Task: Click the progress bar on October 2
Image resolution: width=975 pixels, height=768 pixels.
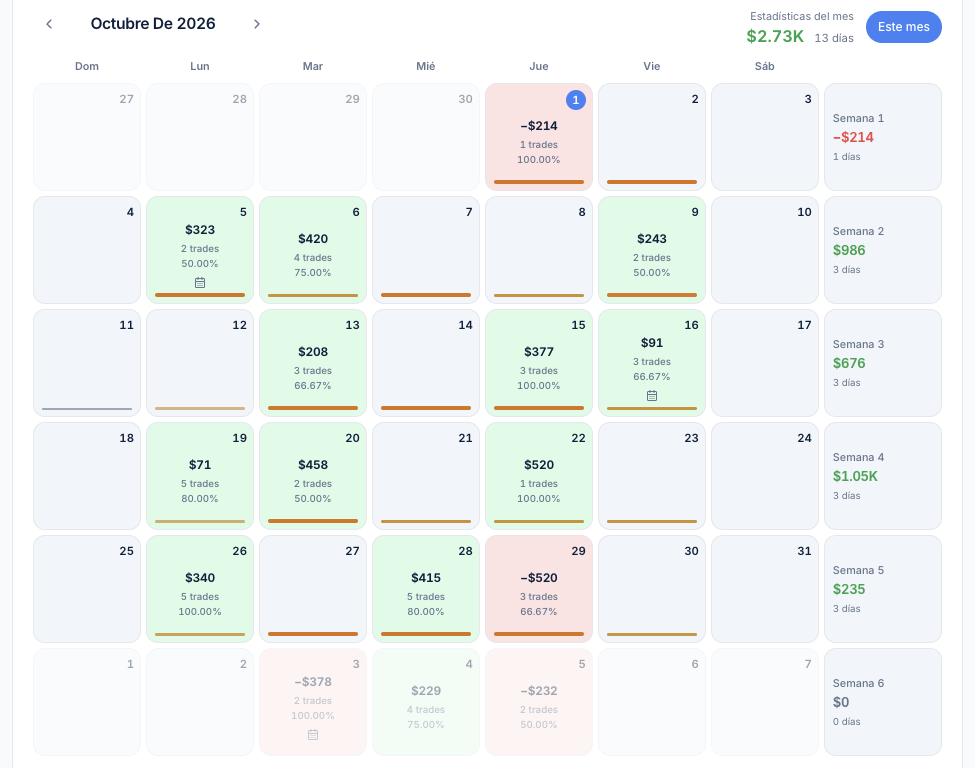Action: [x=652, y=182]
